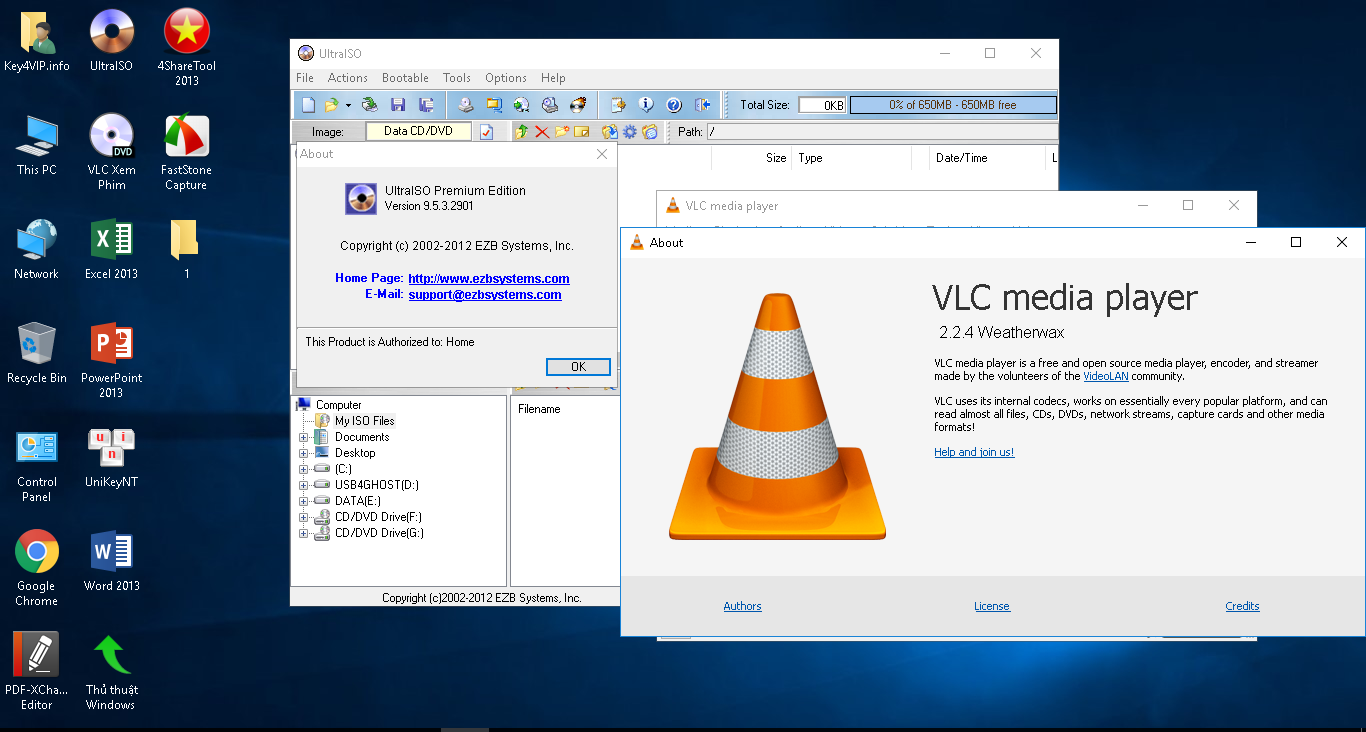
Task: Close the UltraISO About dialog with its X
Action: pyautogui.click(x=602, y=154)
